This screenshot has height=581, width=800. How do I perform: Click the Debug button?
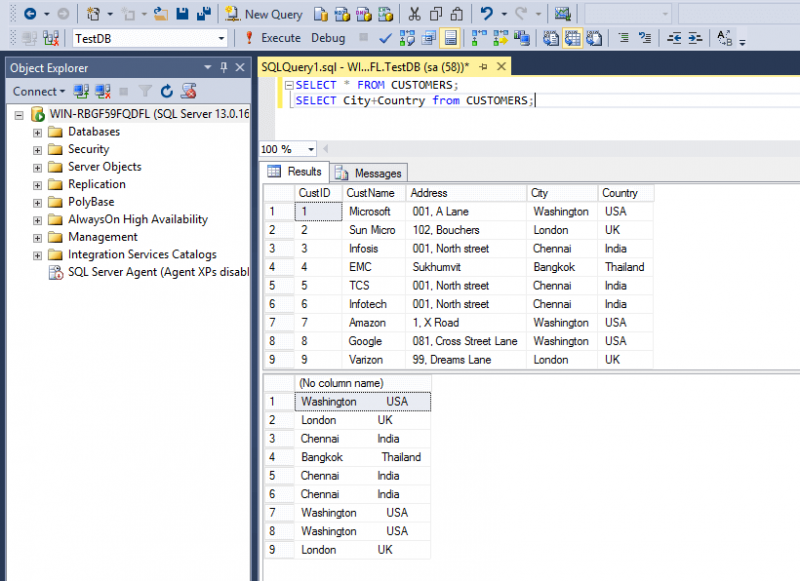tap(329, 39)
